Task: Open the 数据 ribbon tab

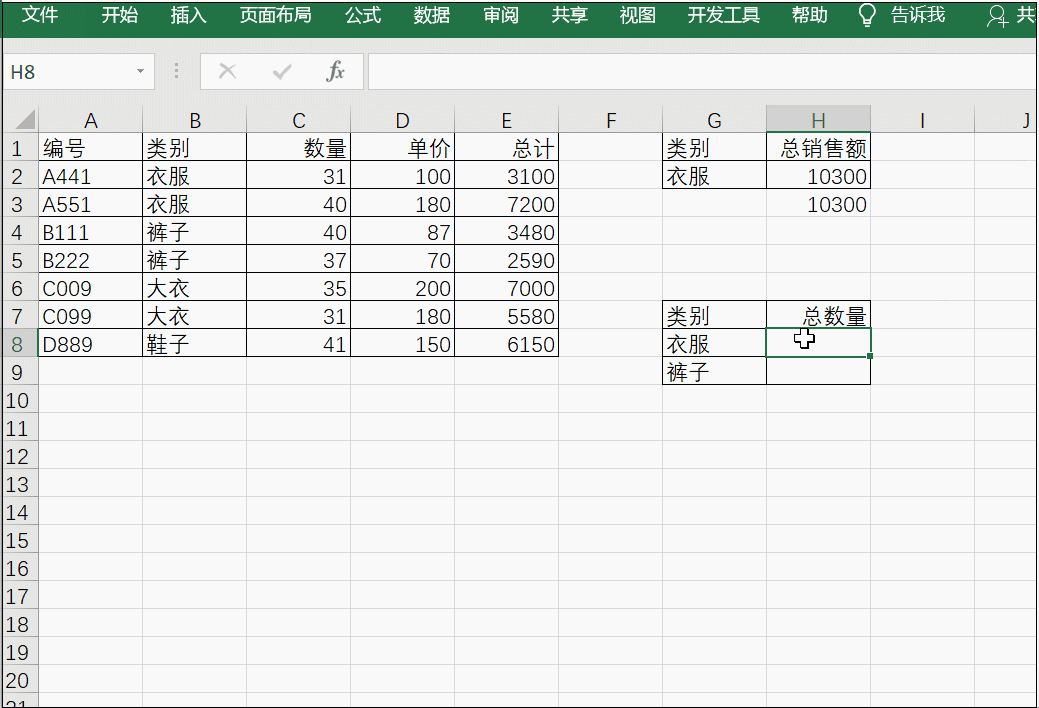Action: click(x=432, y=15)
